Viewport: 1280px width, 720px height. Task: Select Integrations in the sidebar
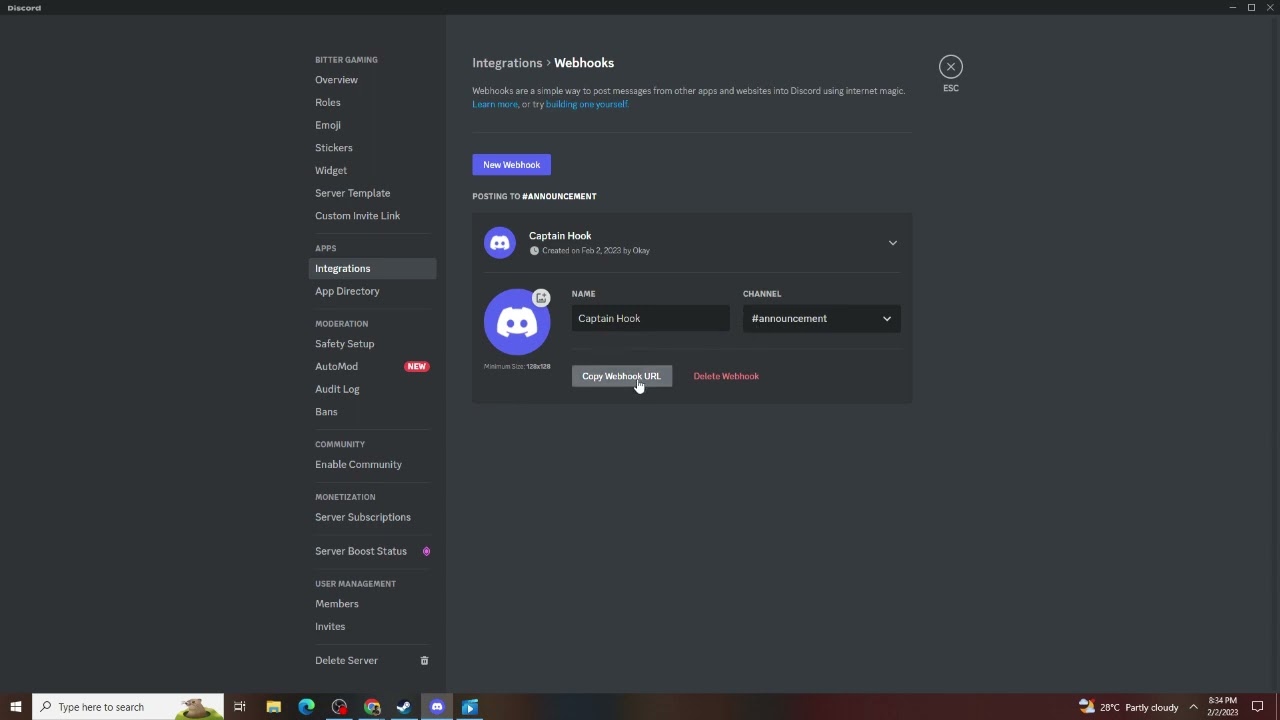(x=372, y=269)
